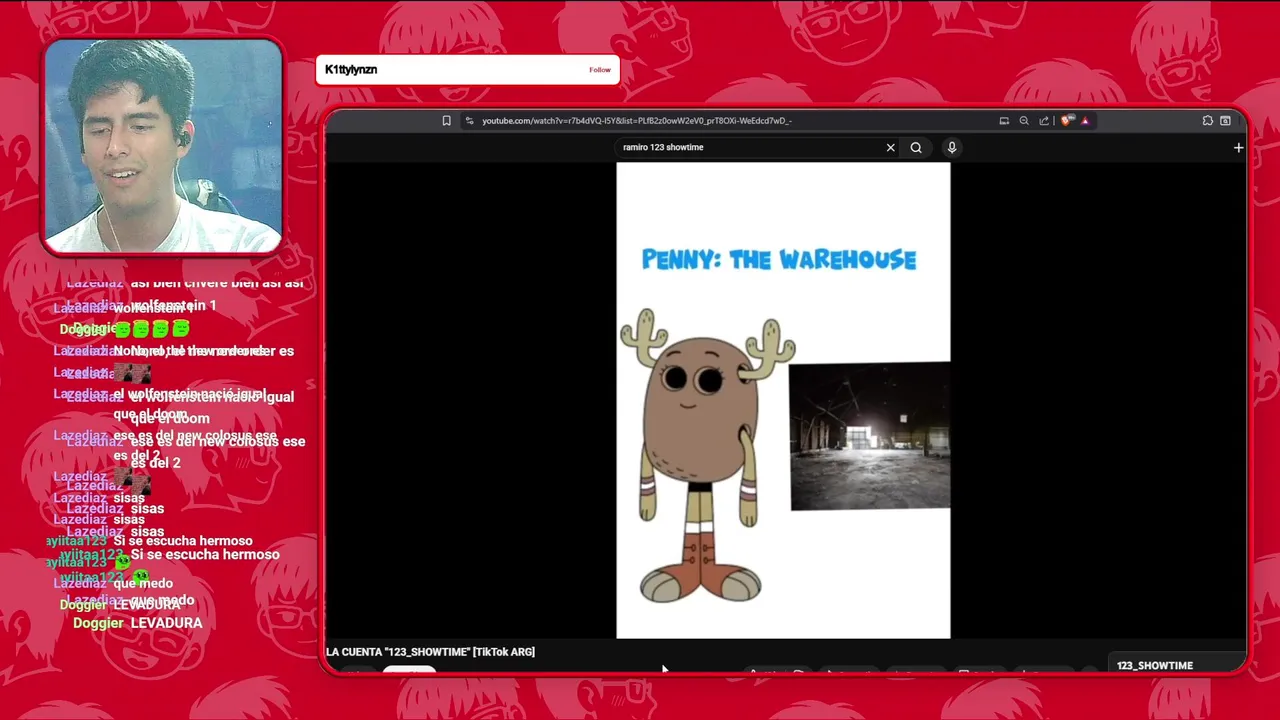Click the streamer webcam feed
1280x720 pixels.
[x=163, y=146]
